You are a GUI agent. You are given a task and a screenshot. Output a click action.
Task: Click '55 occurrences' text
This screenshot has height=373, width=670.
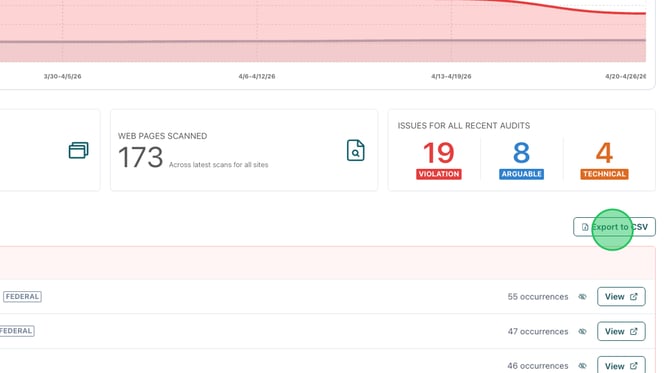pyautogui.click(x=538, y=297)
